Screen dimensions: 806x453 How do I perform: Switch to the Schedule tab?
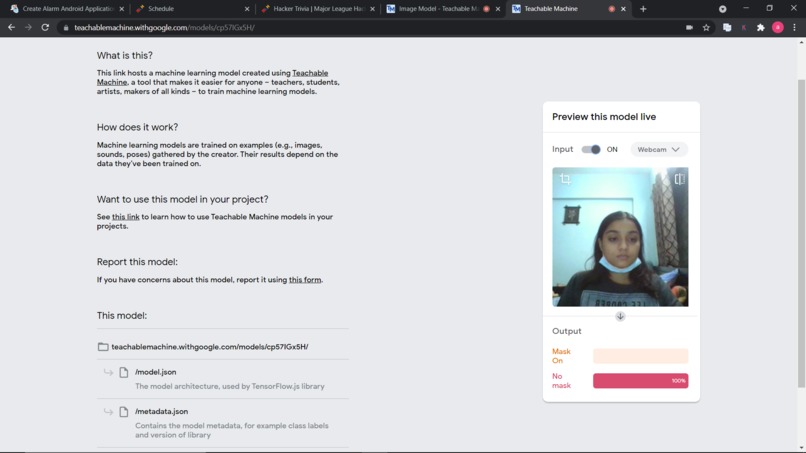[190, 9]
